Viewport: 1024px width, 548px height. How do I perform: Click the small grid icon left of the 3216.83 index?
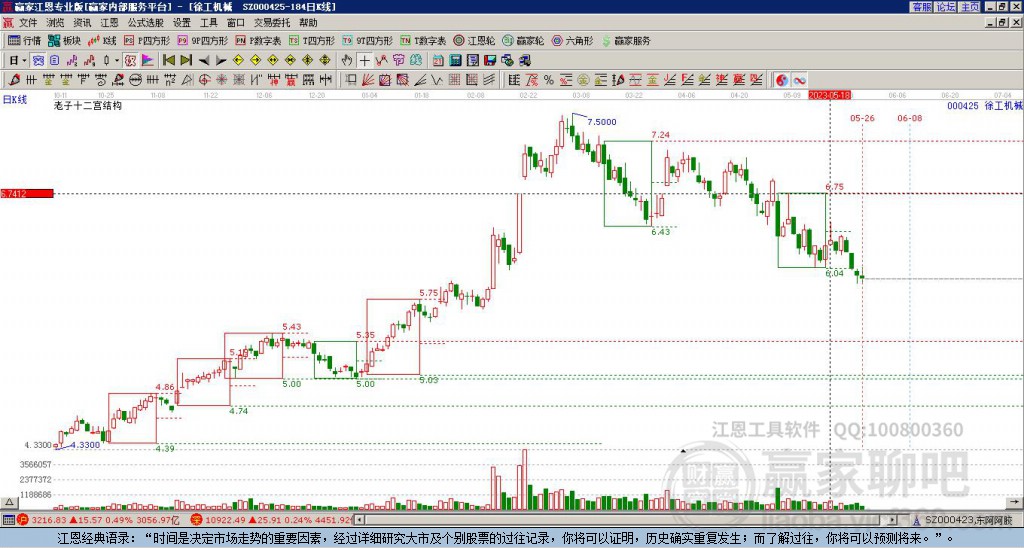(8, 520)
